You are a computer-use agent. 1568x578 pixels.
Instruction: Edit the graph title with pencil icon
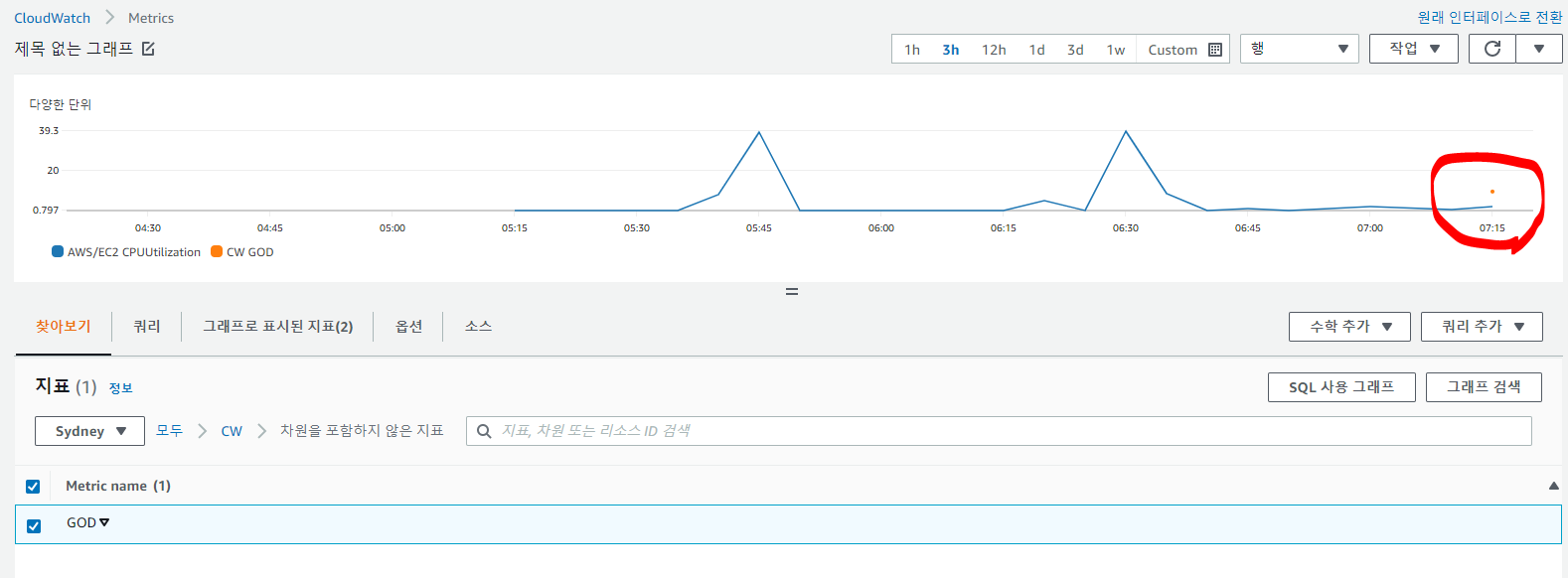click(x=148, y=49)
